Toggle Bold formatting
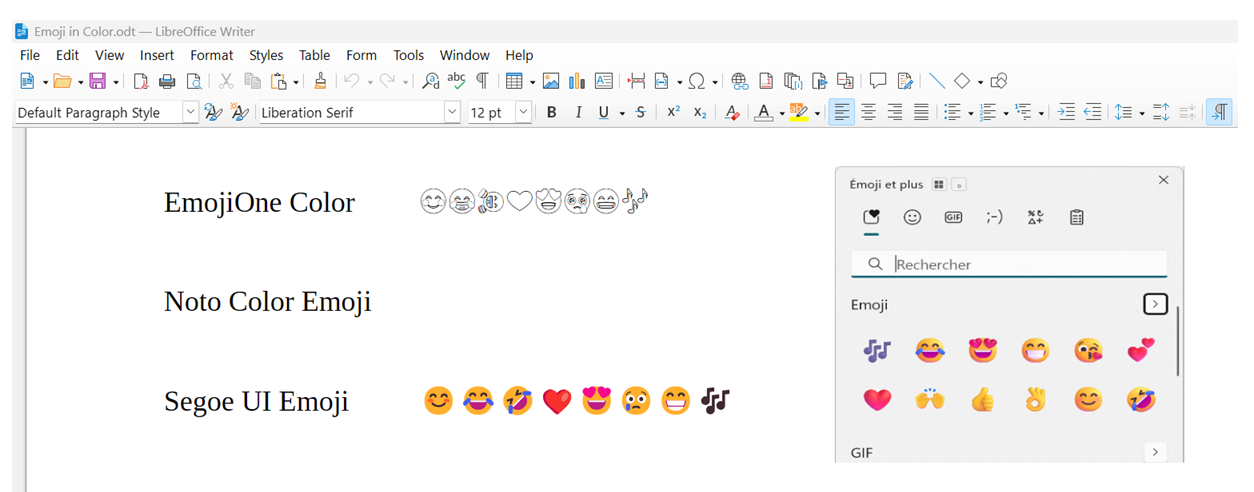1254x492 pixels. click(x=551, y=113)
